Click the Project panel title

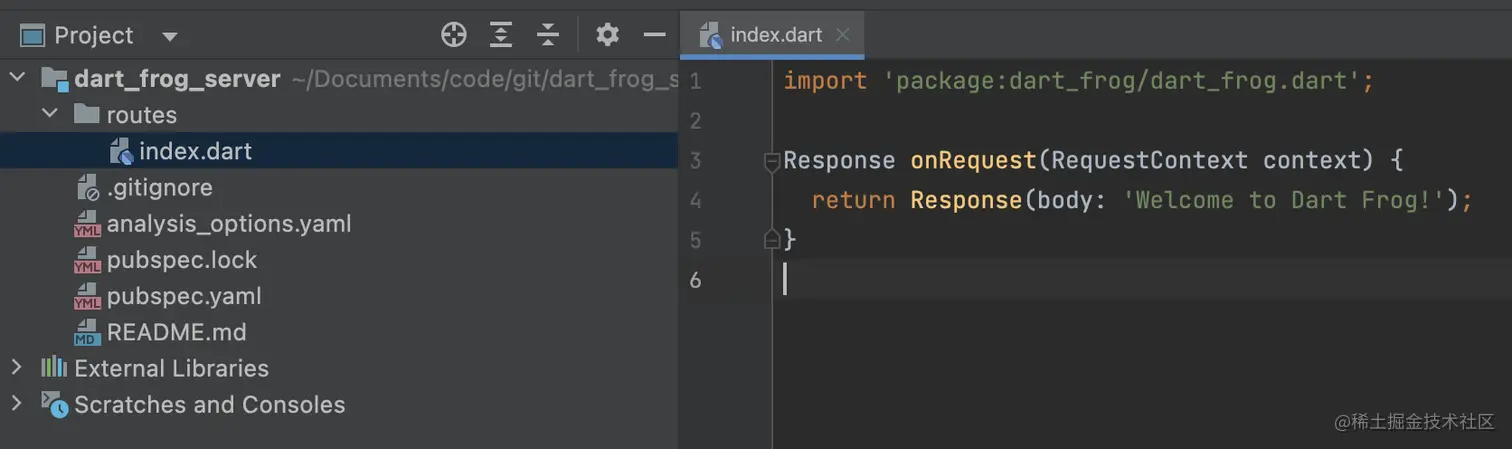tap(94, 36)
